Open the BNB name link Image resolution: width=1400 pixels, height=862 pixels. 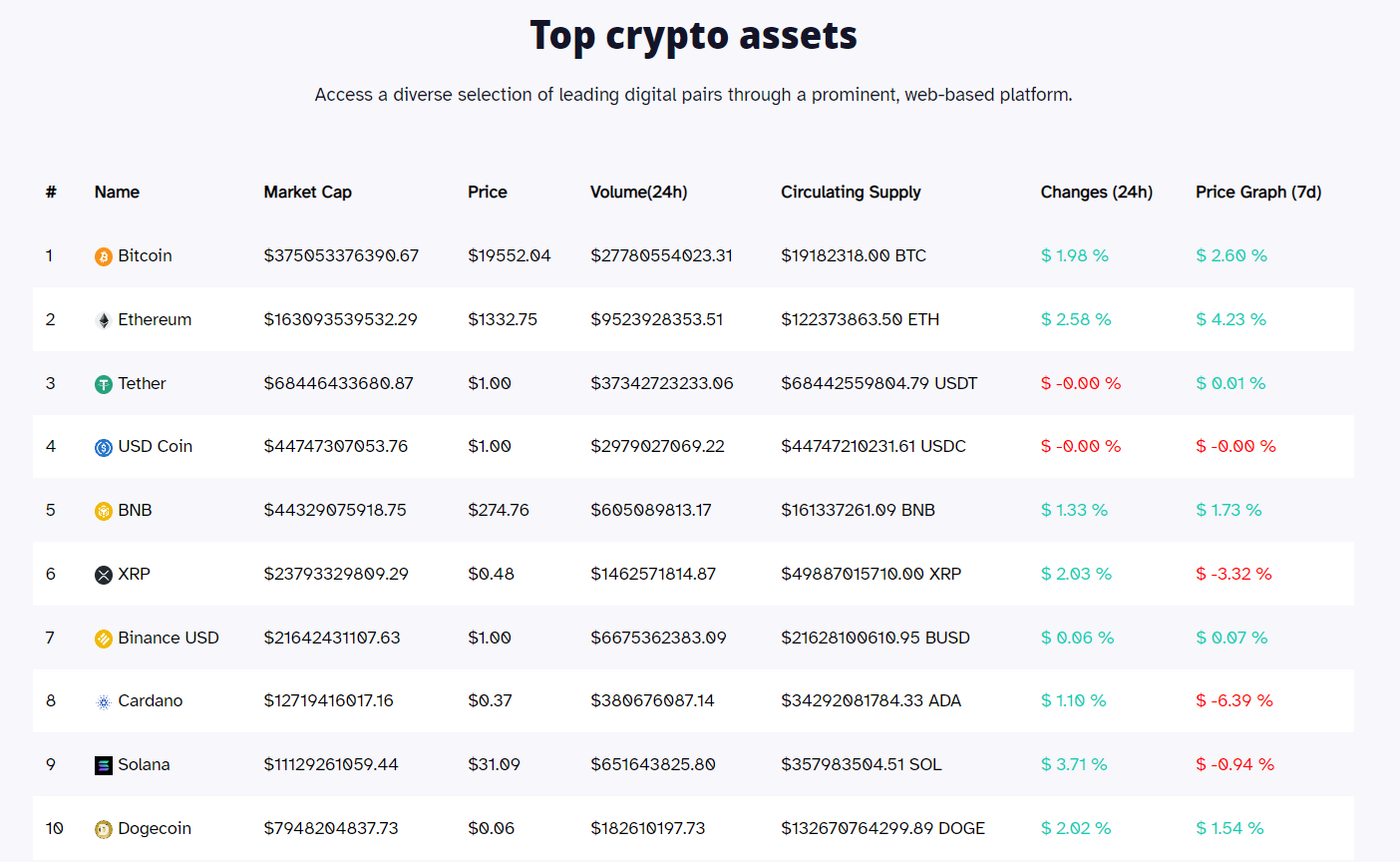(x=135, y=510)
